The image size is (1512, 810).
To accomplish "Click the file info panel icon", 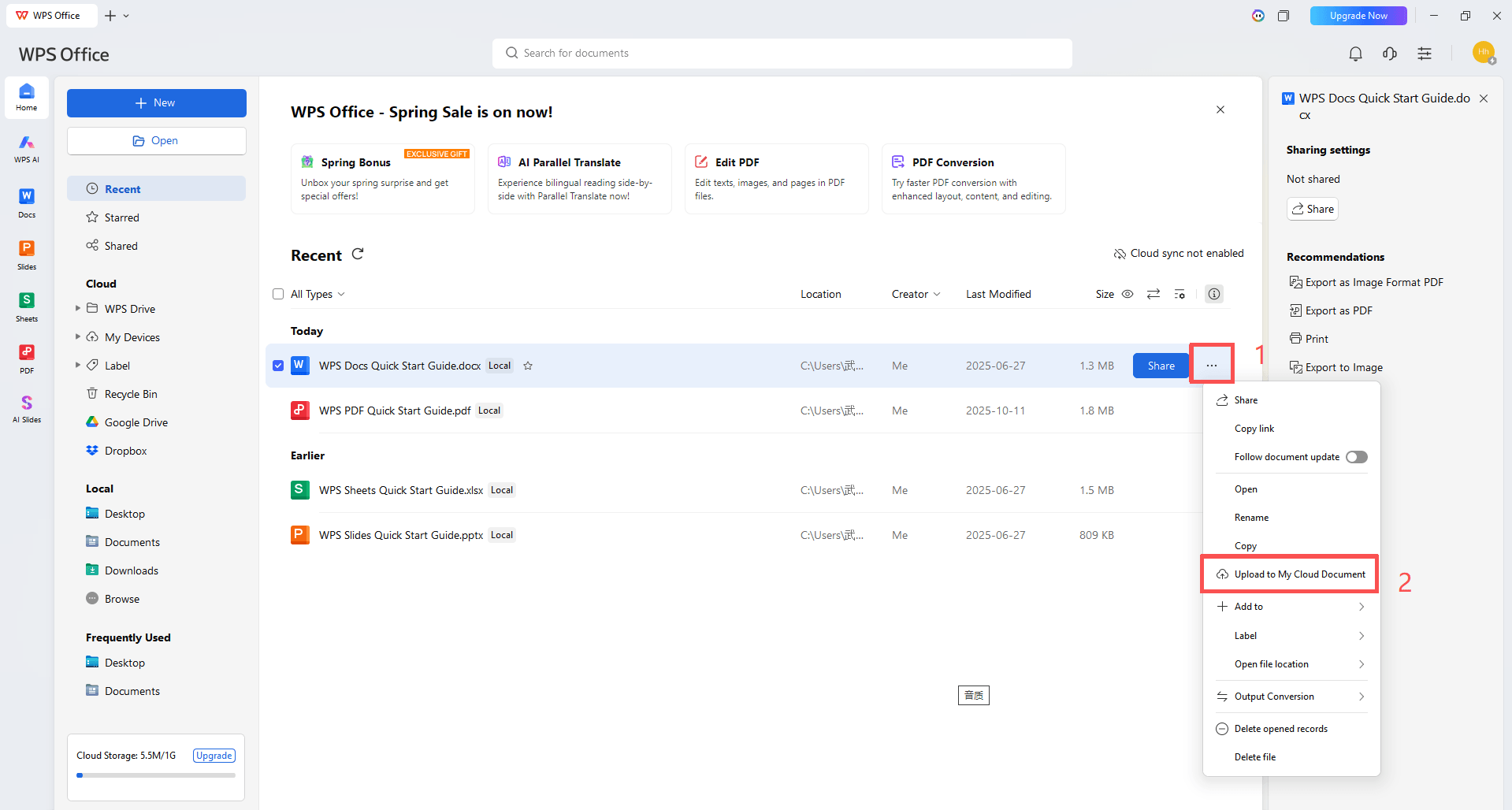I will click(1214, 294).
